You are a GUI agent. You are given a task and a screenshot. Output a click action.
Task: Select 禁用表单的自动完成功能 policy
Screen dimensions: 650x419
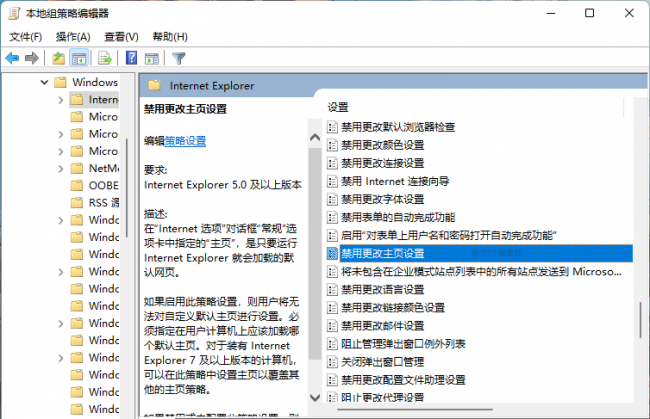click(x=398, y=217)
